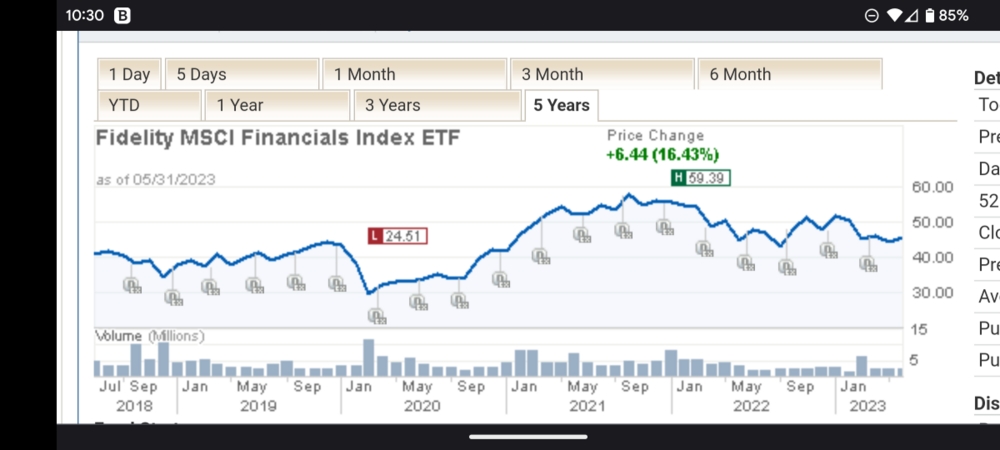The height and width of the screenshot is (450, 1000).
Task: Switch to the 1 Year view
Action: pyautogui.click(x=276, y=105)
